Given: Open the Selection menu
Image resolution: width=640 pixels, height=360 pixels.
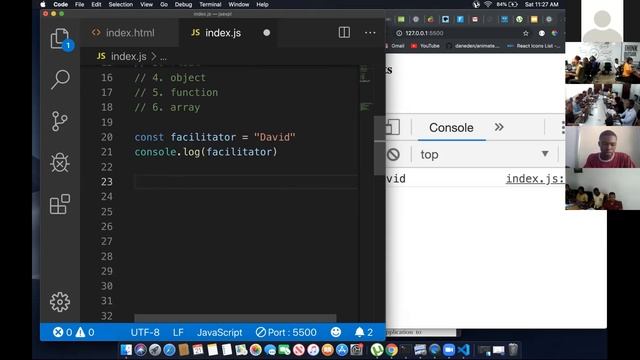Looking at the screenshot, I should 121,4.
